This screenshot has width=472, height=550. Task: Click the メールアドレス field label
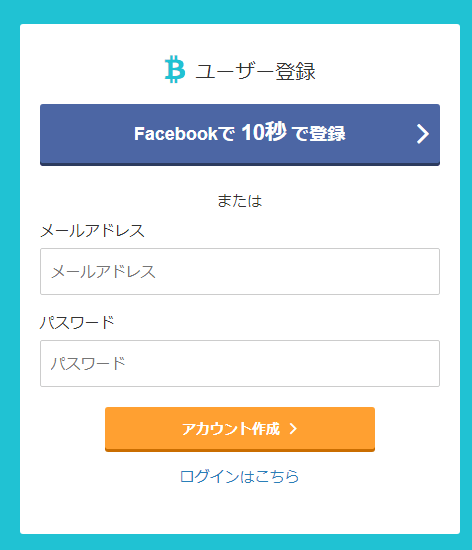click(93, 231)
